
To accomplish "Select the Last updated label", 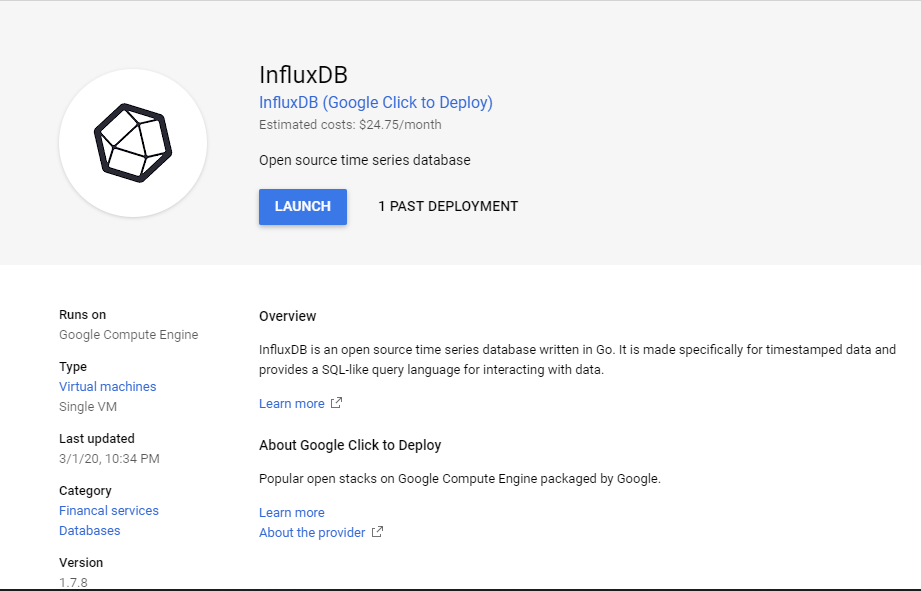I will 97,439.
